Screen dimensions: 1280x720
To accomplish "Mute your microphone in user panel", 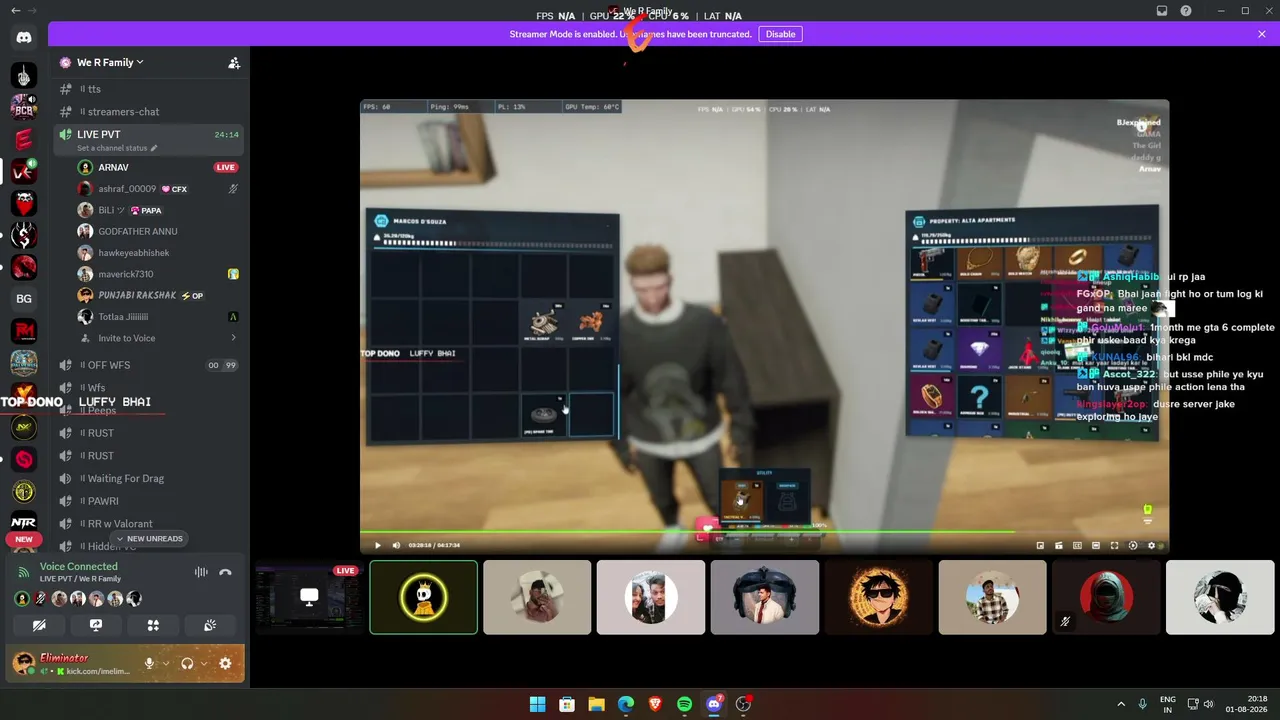I will pyautogui.click(x=149, y=663).
